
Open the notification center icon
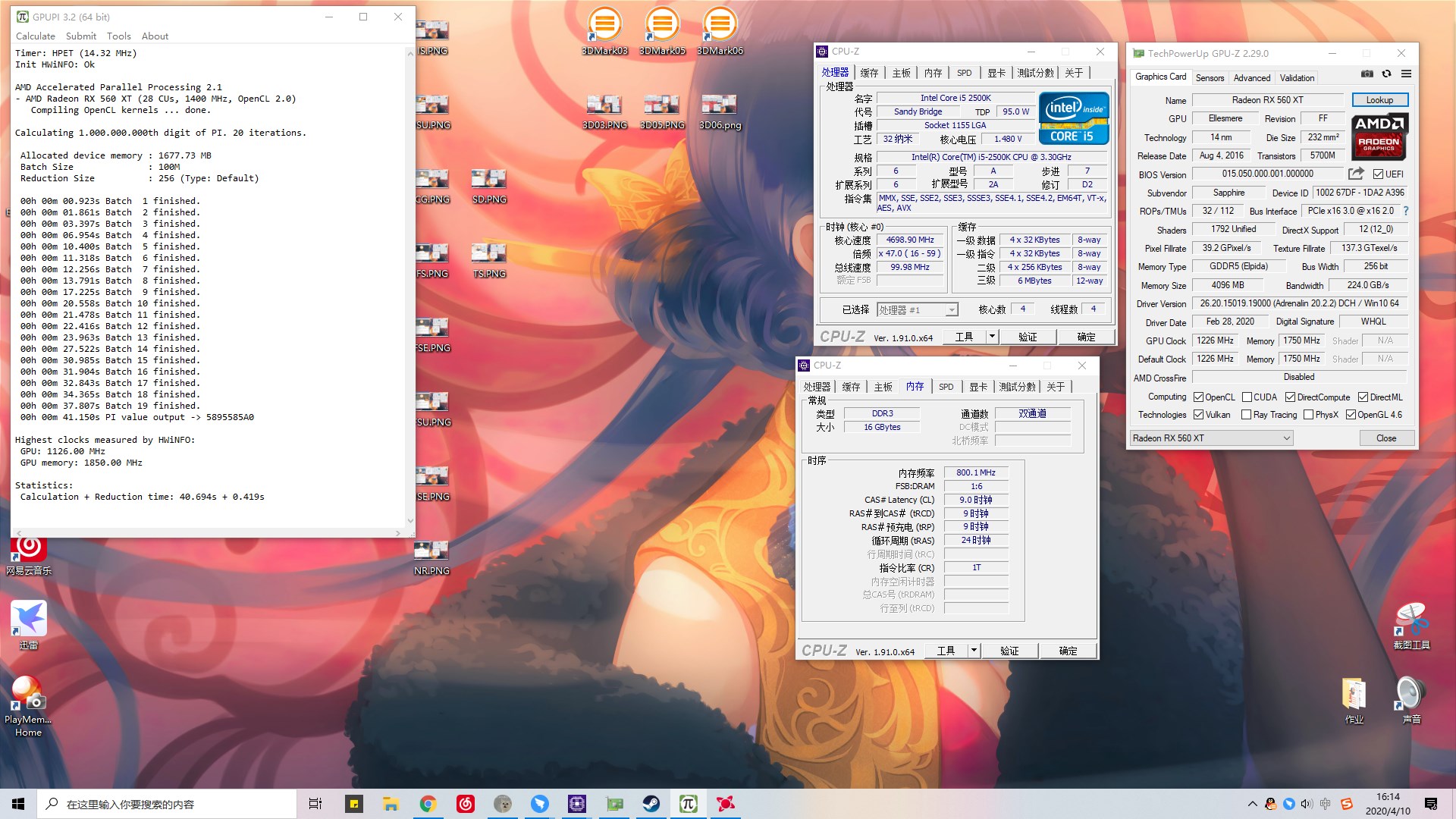[1431, 804]
